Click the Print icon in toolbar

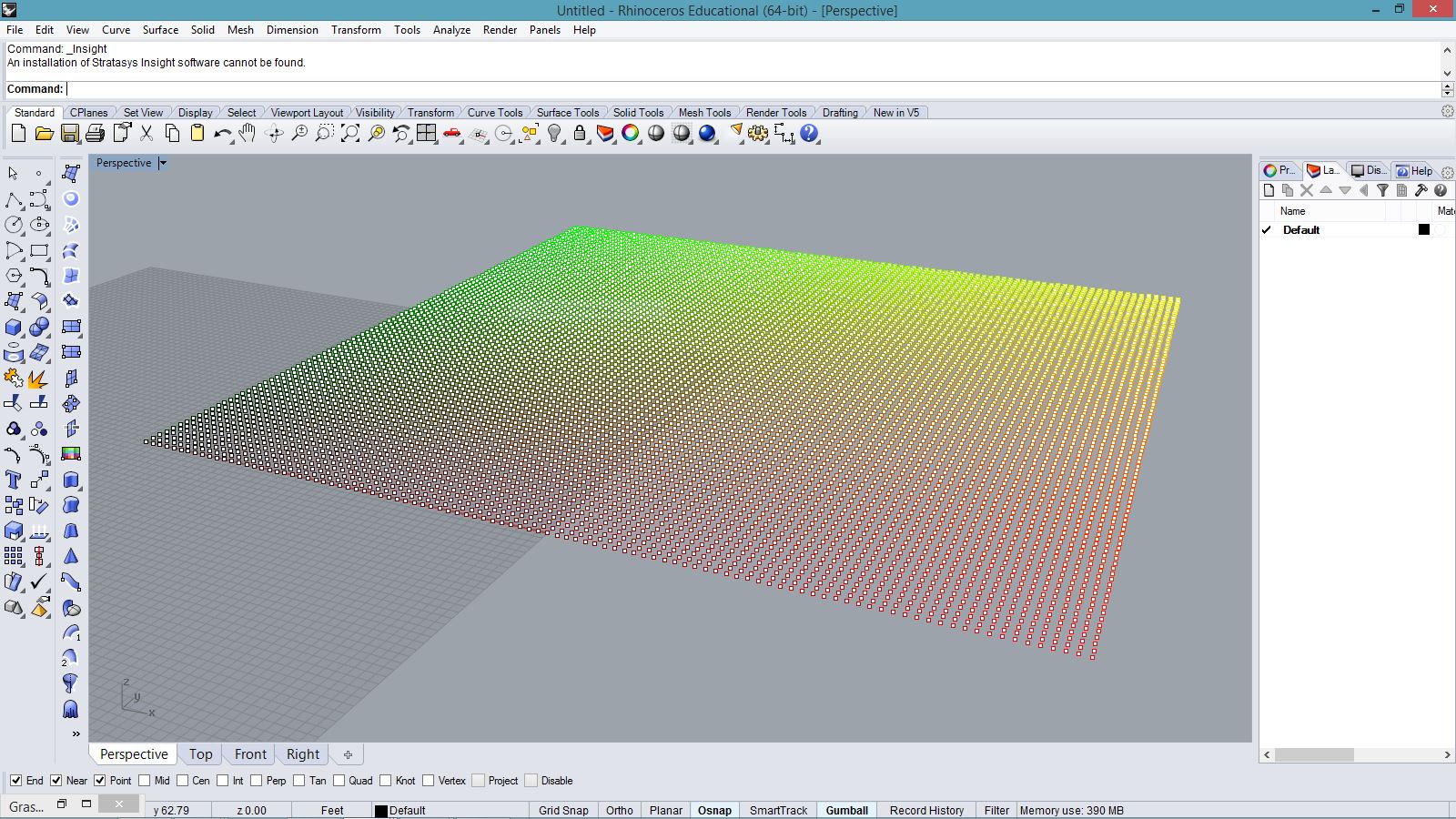[x=95, y=134]
